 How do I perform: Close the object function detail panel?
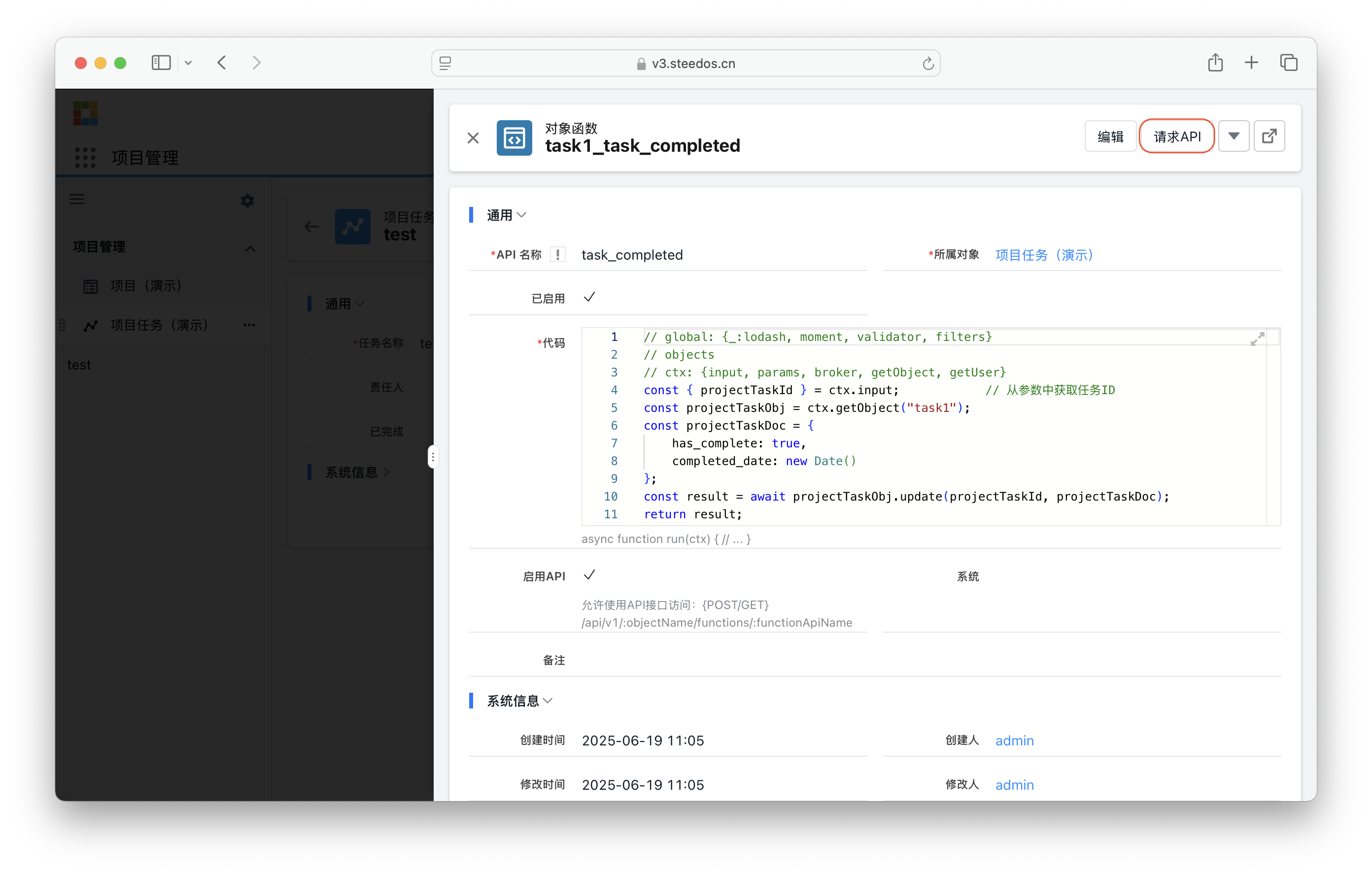tap(473, 138)
